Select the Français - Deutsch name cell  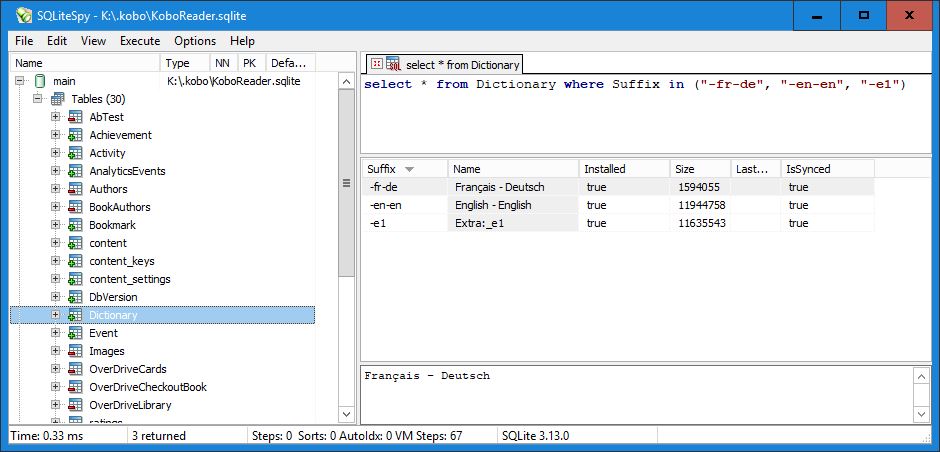pyautogui.click(x=513, y=187)
